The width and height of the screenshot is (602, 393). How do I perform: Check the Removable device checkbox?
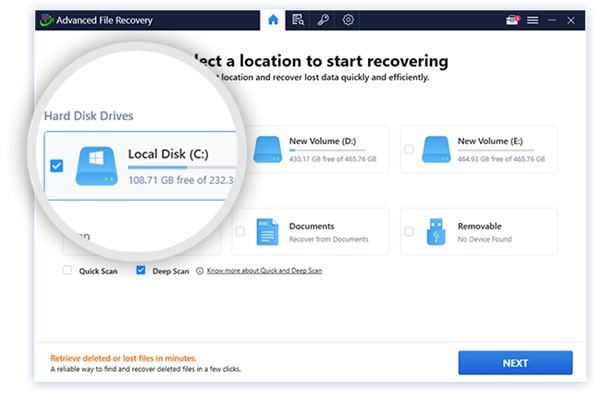point(409,231)
